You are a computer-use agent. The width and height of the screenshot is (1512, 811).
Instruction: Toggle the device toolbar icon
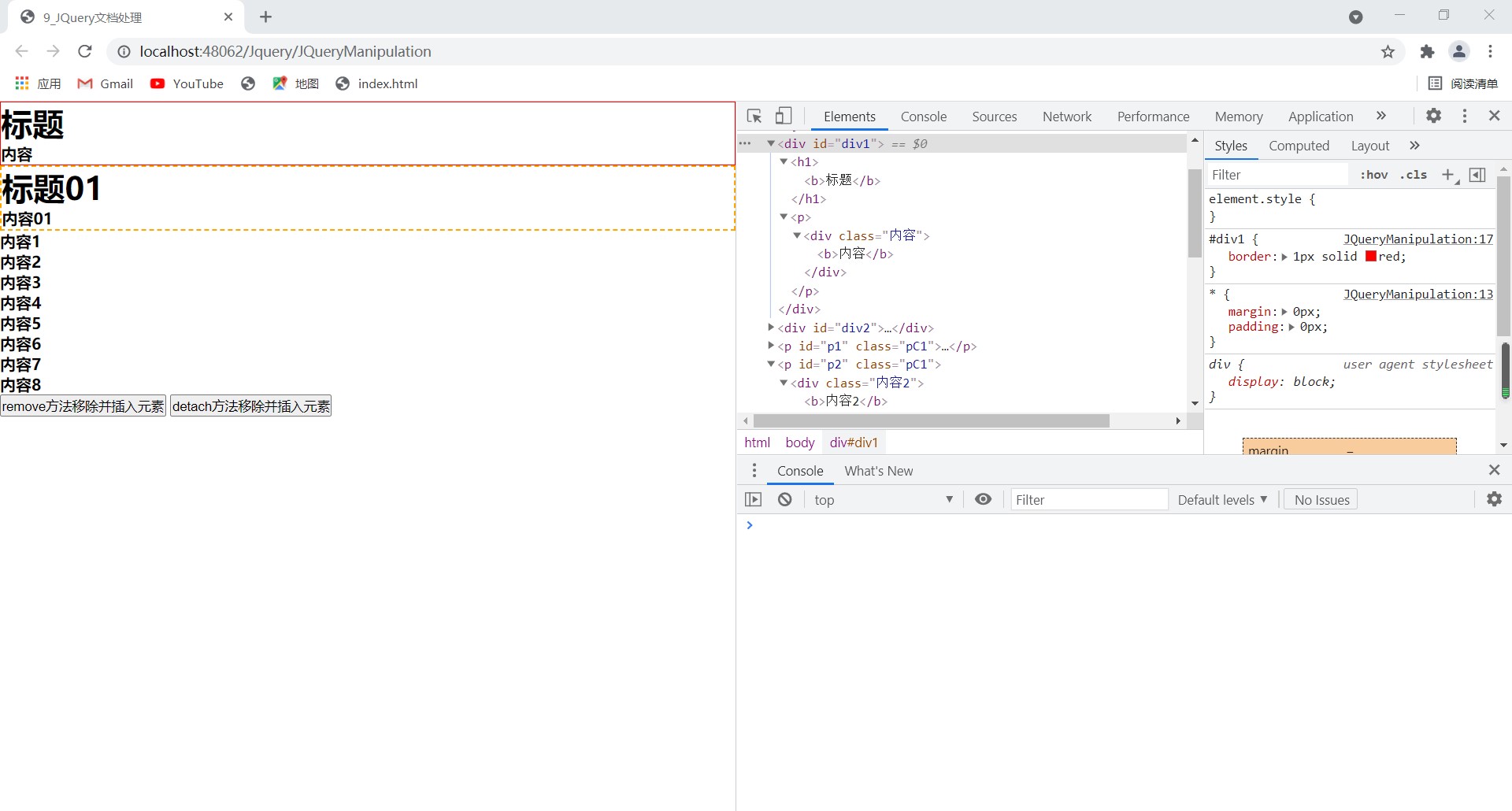[784, 117]
